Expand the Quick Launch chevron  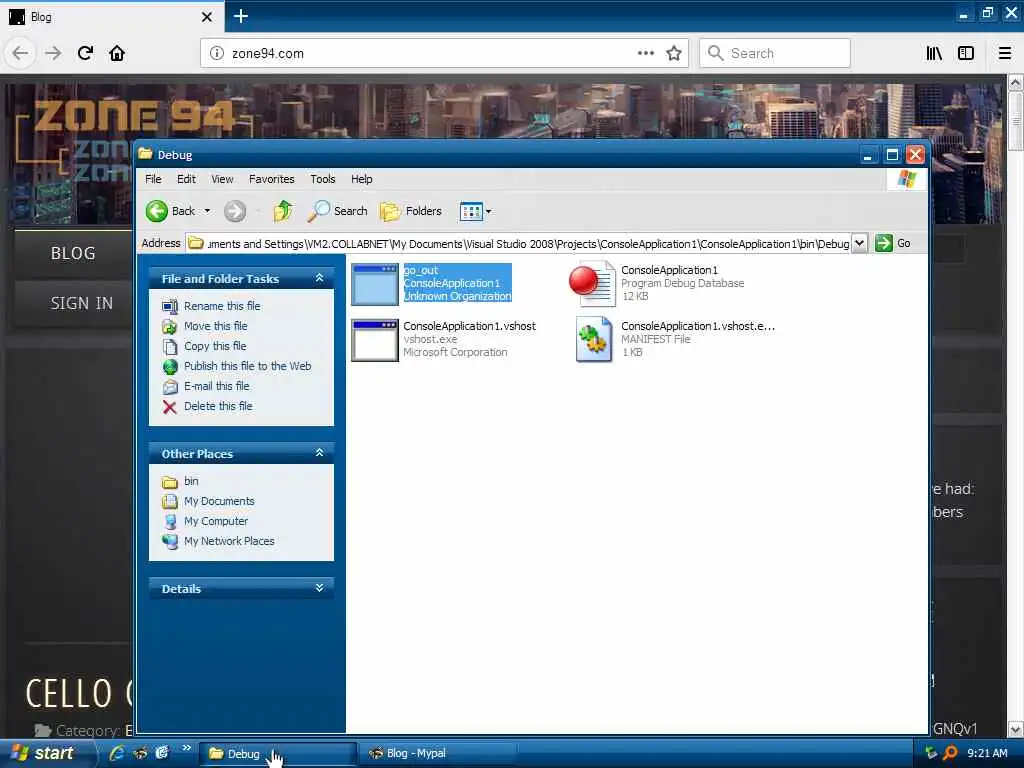pyautogui.click(x=186, y=748)
